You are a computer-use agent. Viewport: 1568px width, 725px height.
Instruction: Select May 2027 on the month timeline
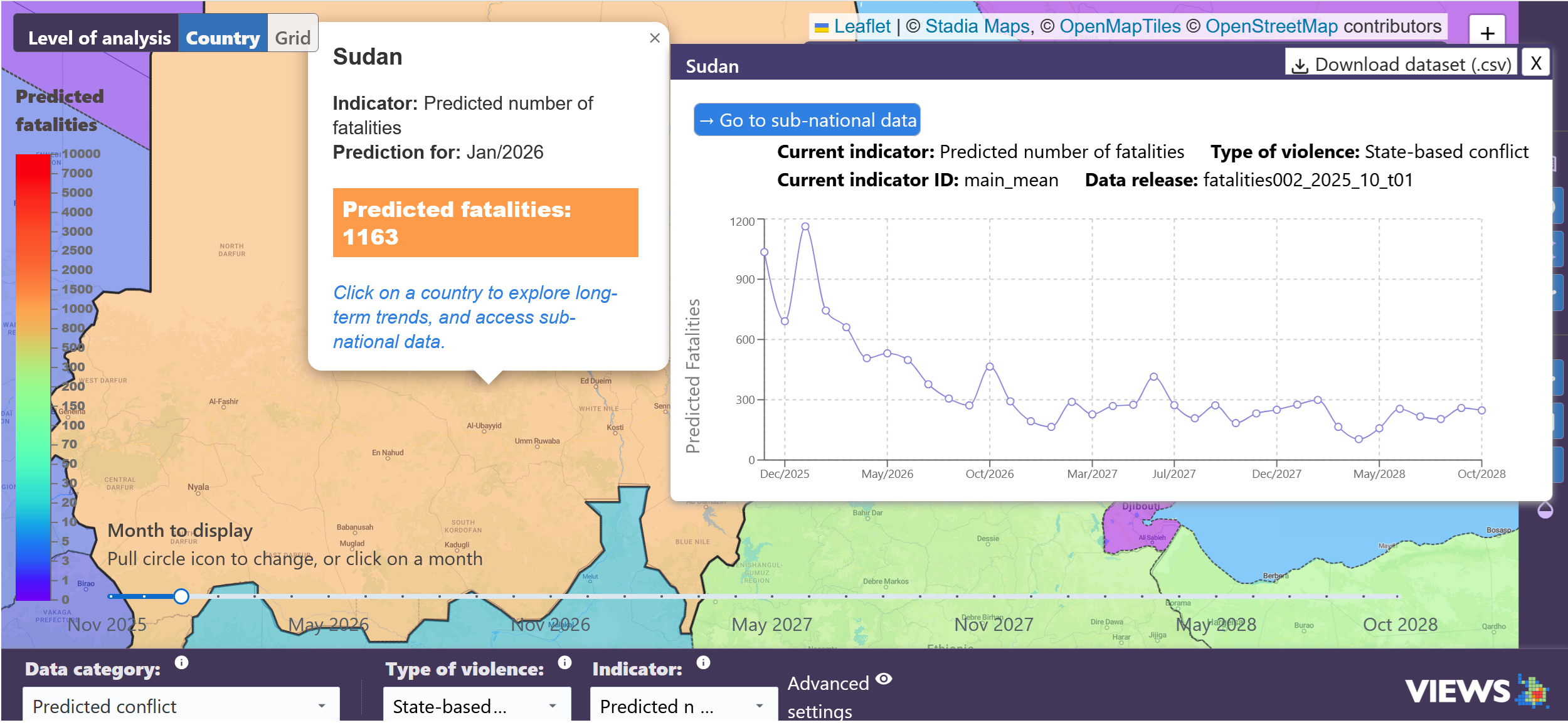pyautogui.click(x=771, y=624)
